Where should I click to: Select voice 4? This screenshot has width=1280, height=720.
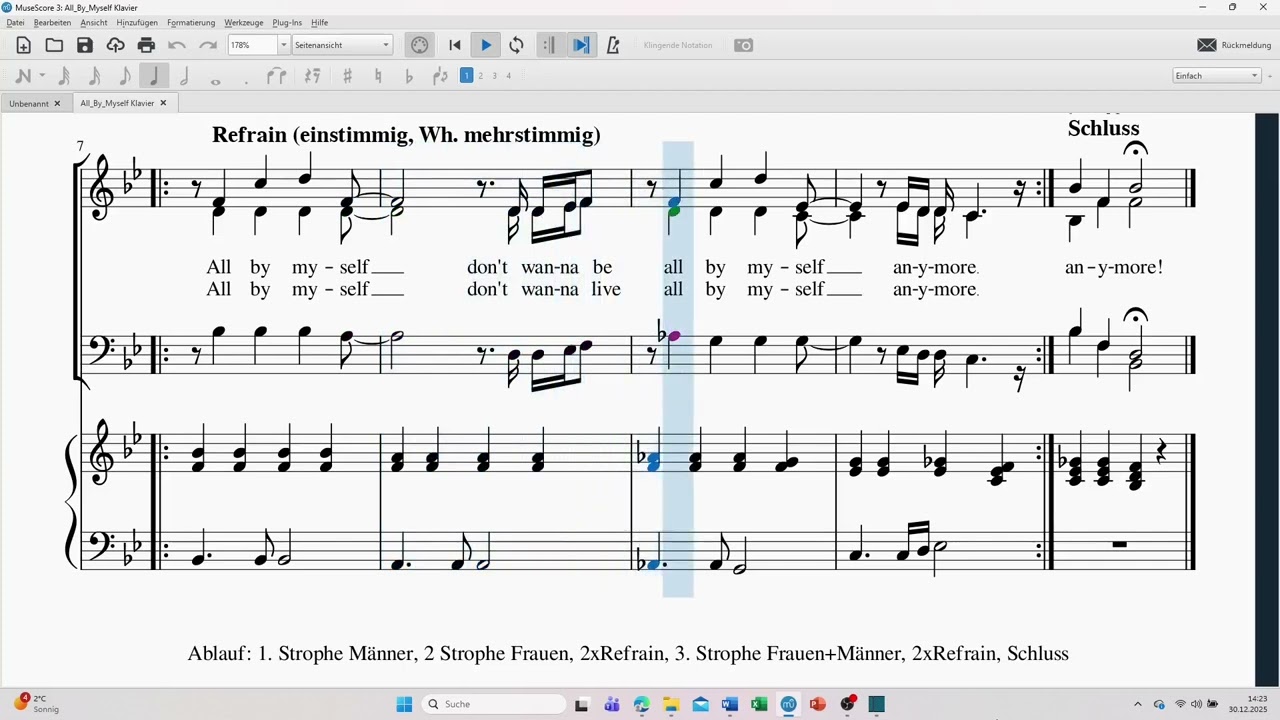pyautogui.click(x=508, y=76)
